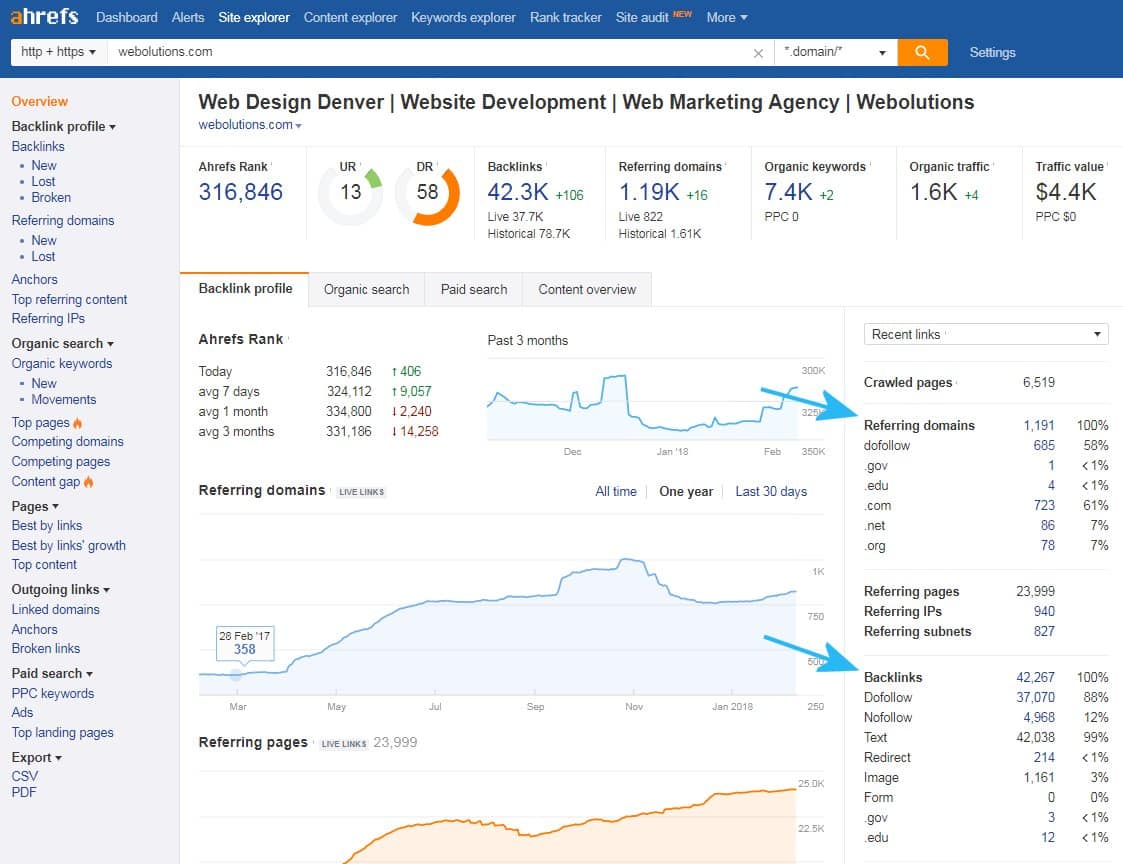Collapse the Pages sidebar section

pos(35,507)
